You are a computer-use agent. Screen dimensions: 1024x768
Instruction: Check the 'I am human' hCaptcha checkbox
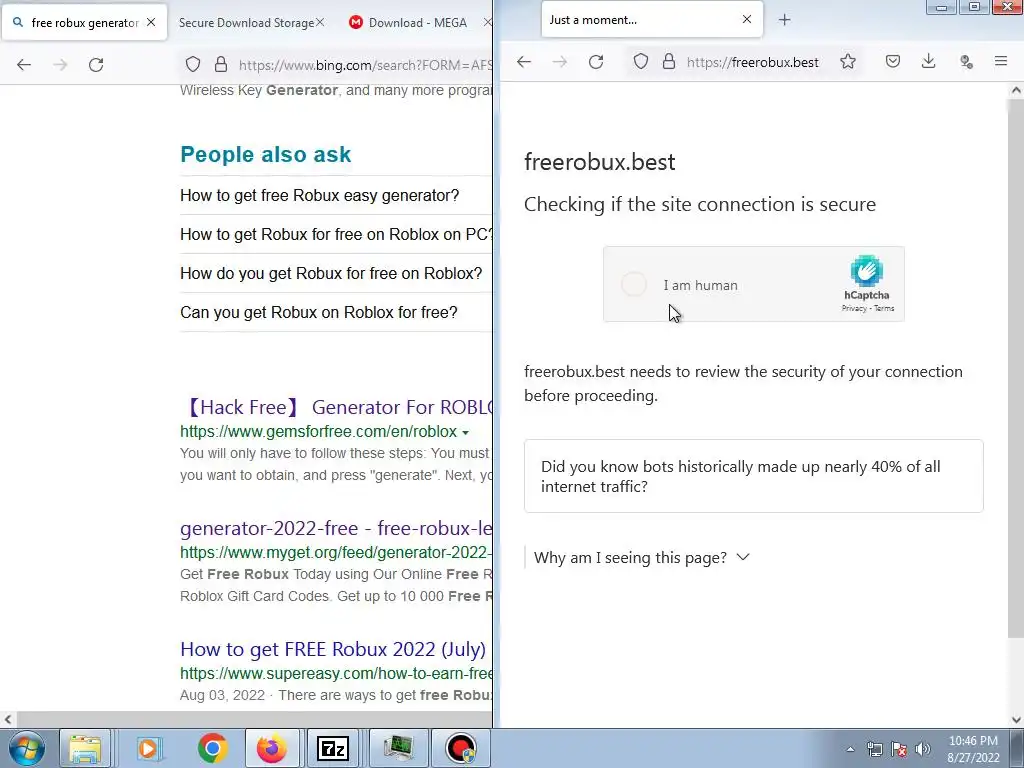point(633,285)
